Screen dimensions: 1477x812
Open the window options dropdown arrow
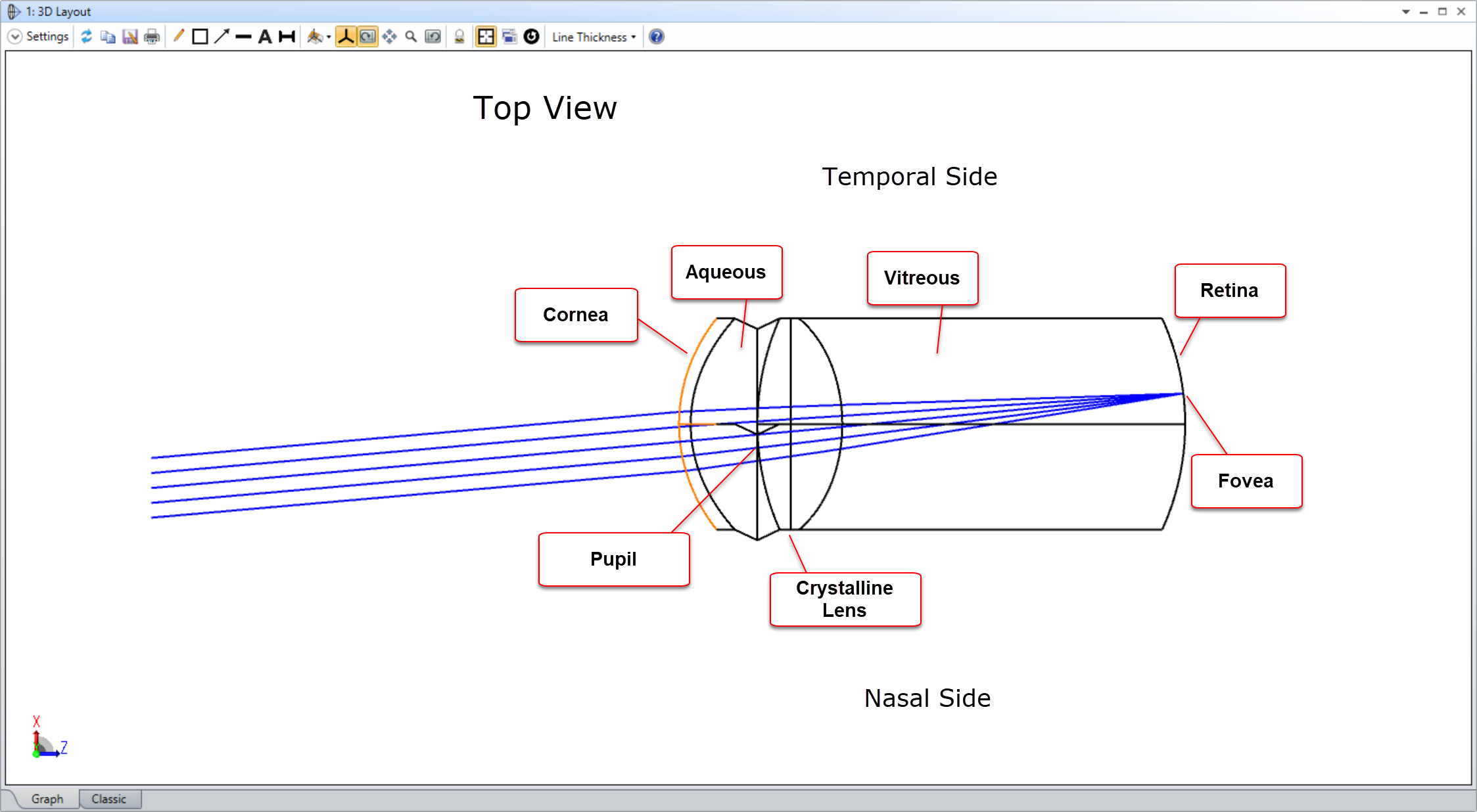tap(1406, 12)
